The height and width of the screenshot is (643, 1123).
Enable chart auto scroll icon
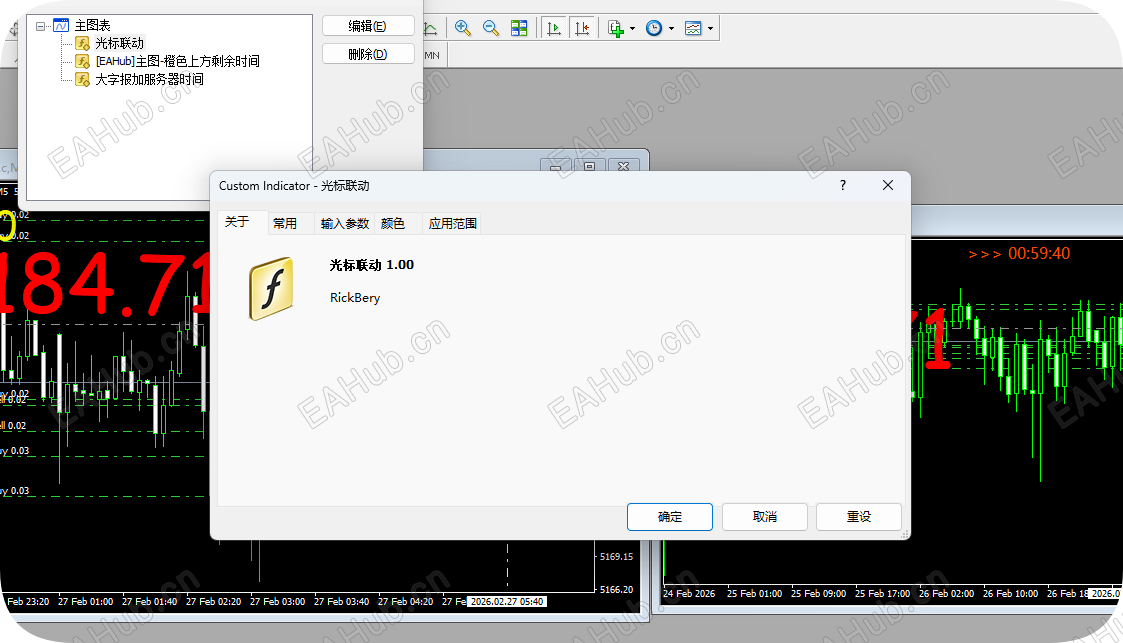554,27
